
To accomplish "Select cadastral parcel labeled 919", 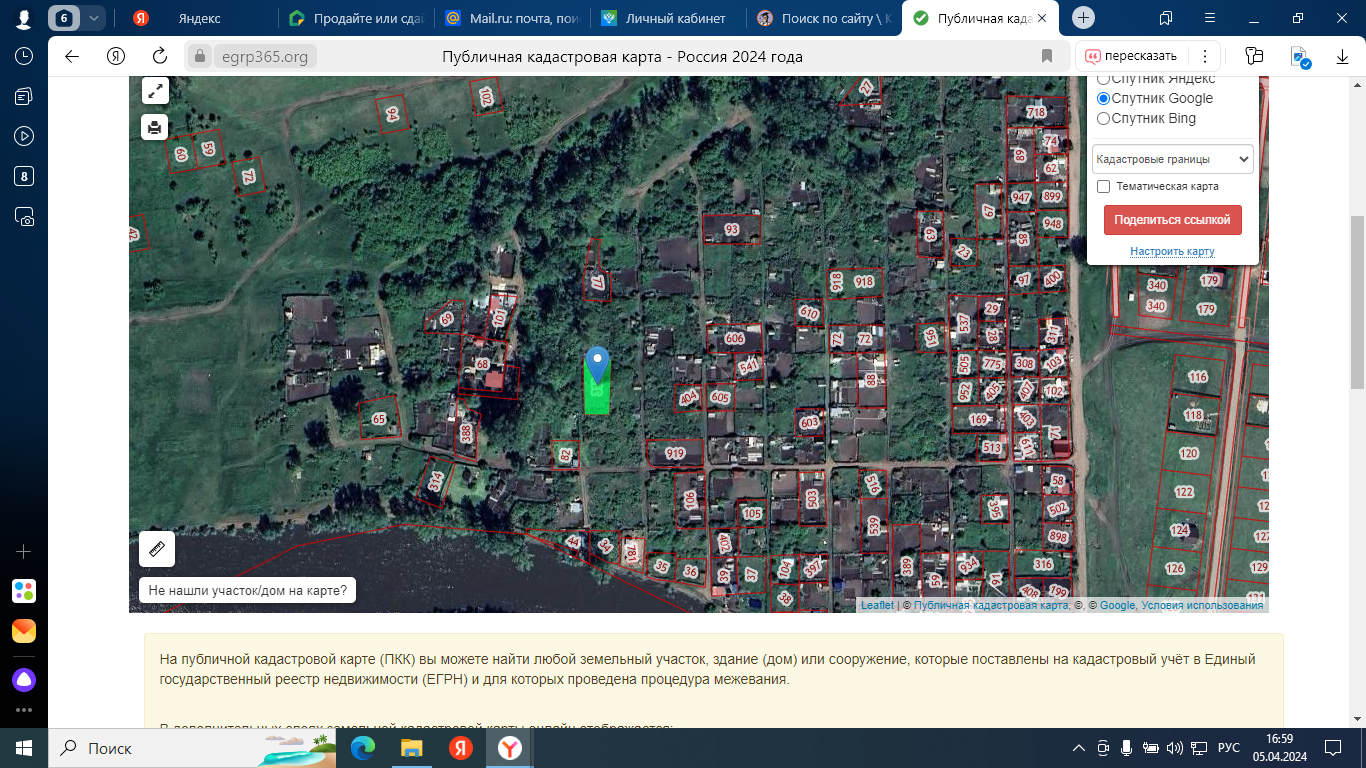I will [675, 454].
